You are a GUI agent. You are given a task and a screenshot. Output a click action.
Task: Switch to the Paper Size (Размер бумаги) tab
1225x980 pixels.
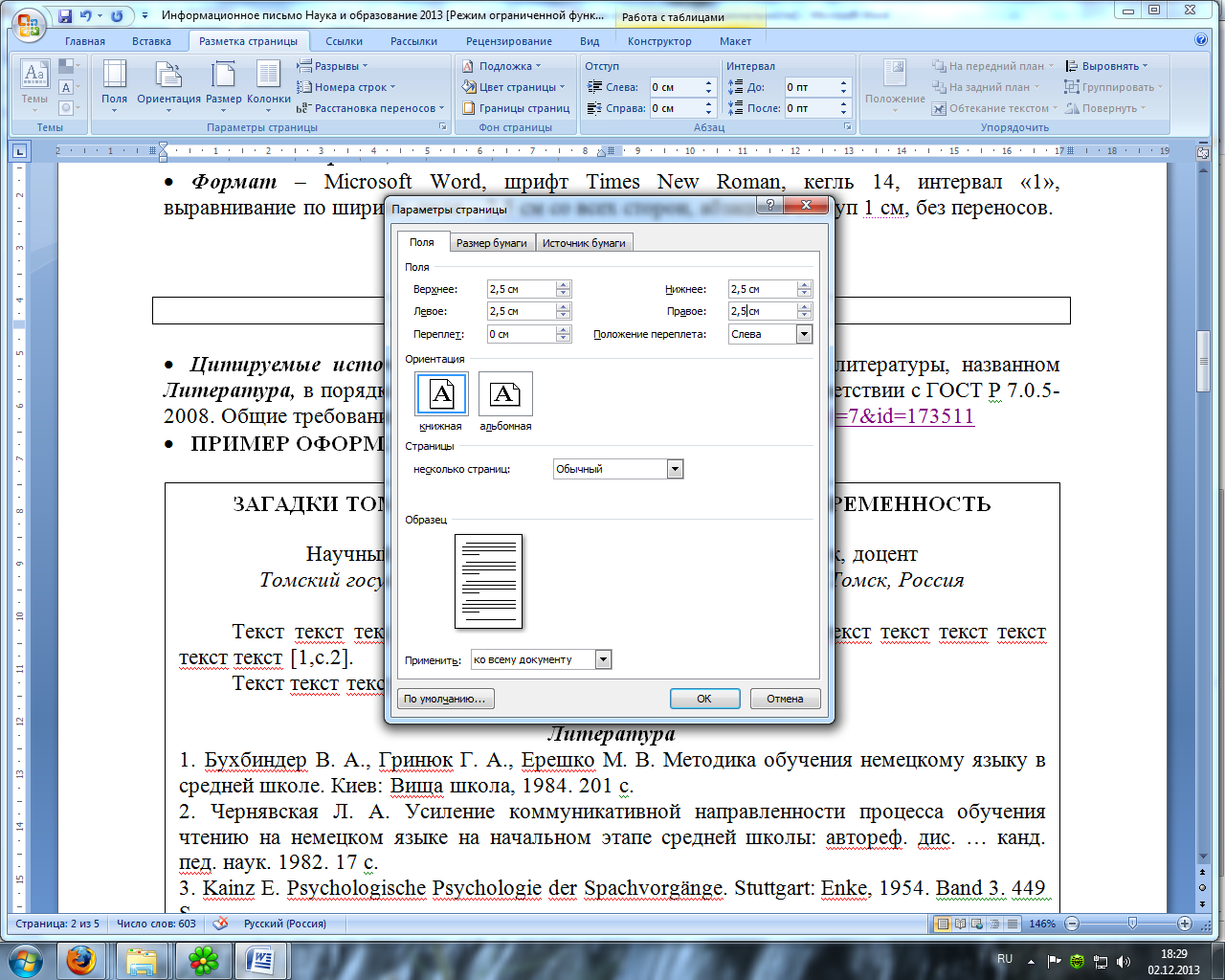click(x=492, y=243)
